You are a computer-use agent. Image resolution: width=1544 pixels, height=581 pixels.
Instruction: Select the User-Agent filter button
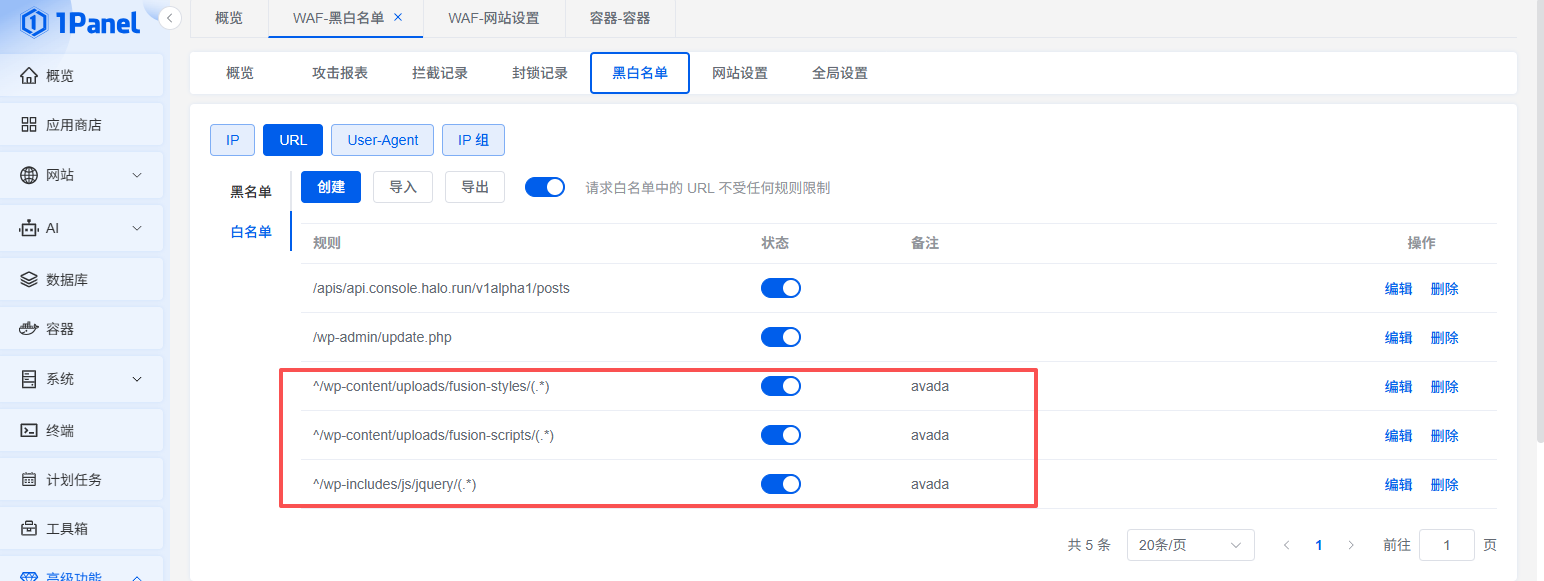point(383,140)
